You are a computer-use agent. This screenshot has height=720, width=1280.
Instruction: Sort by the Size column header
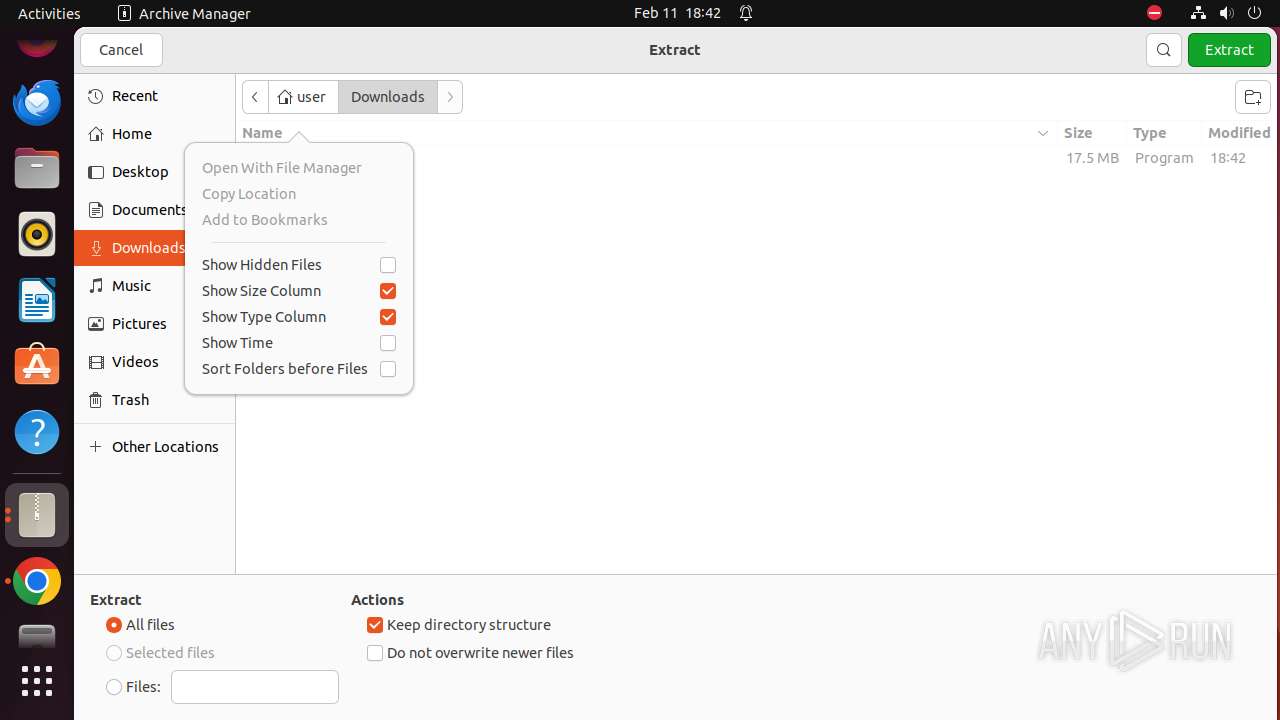[x=1078, y=133]
